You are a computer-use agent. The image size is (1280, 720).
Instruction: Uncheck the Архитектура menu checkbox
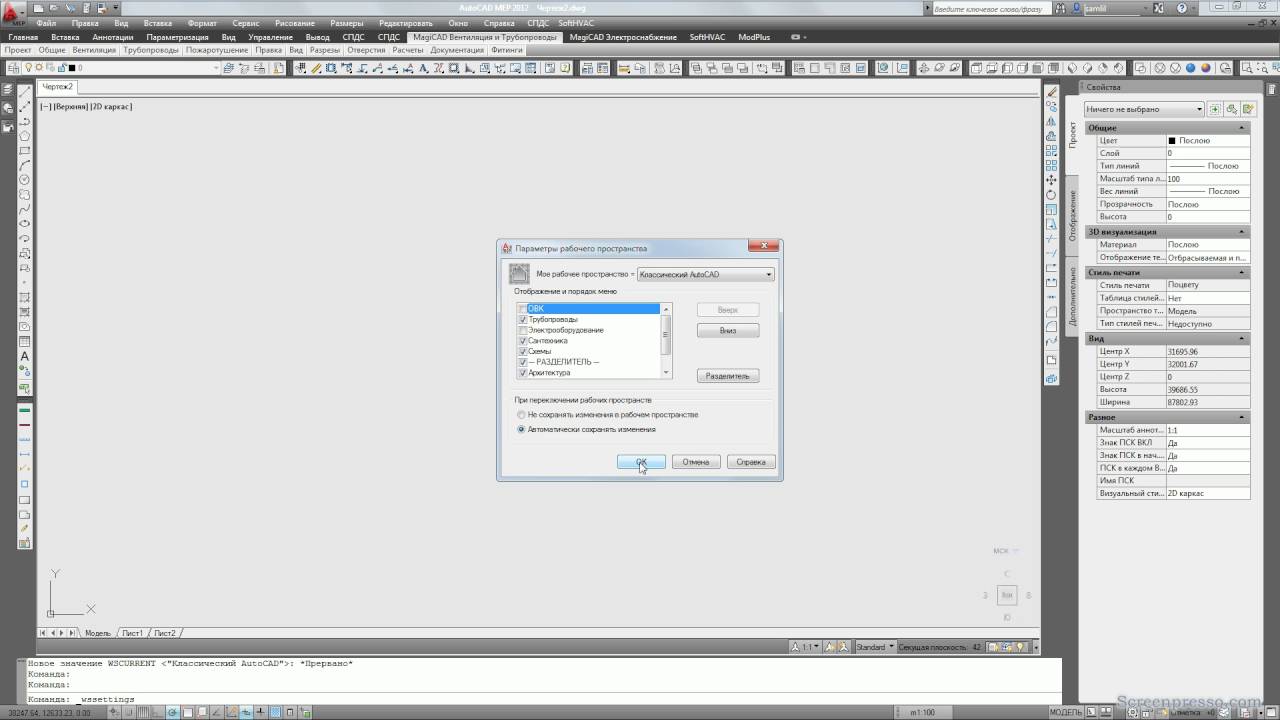pos(522,373)
